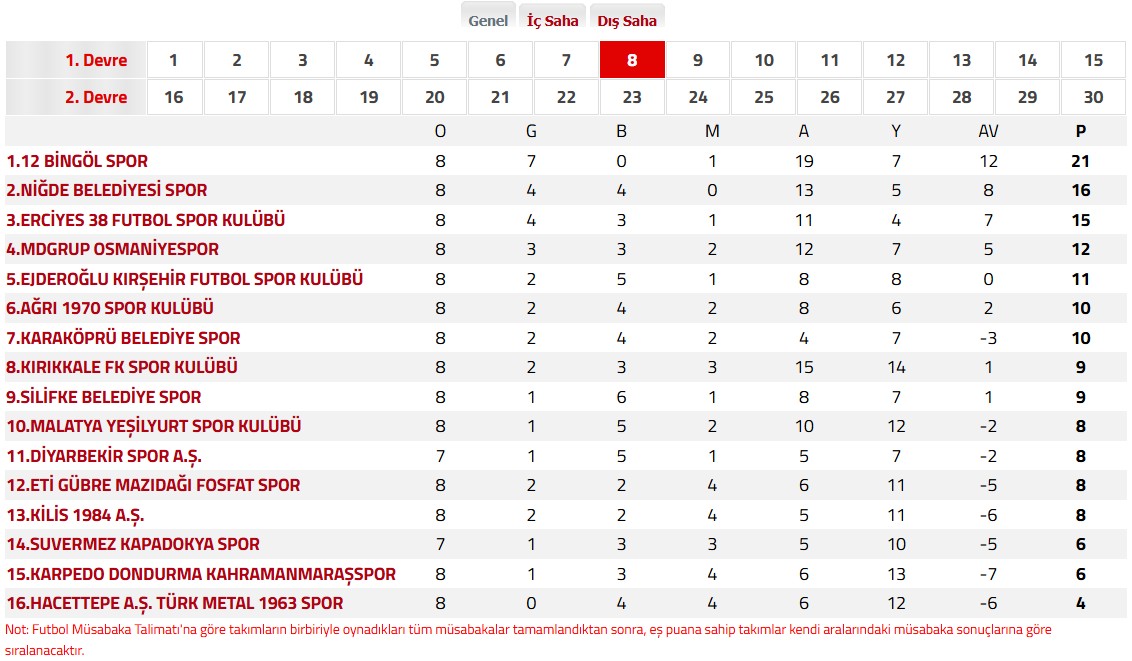Choose week 15 in first half

(1093, 60)
